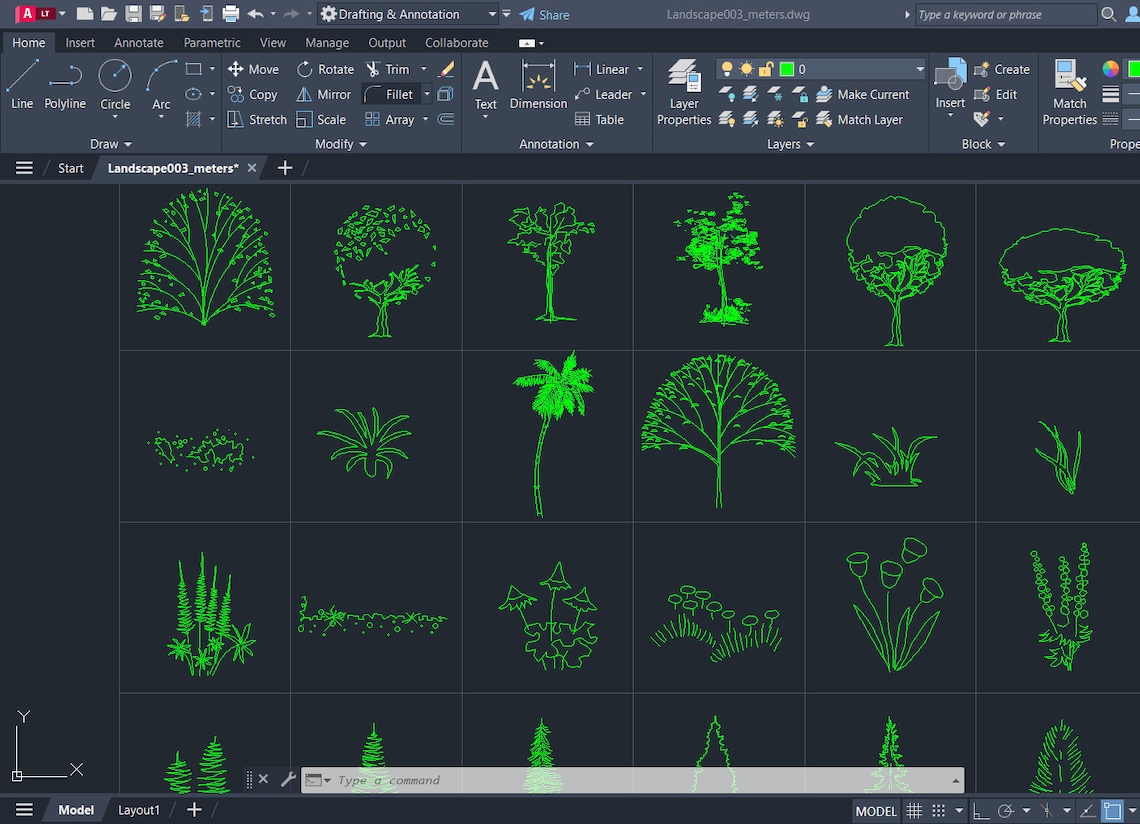The image size is (1140, 824).
Task: Click the green layer color swatch
Action: pyautogui.click(x=788, y=68)
